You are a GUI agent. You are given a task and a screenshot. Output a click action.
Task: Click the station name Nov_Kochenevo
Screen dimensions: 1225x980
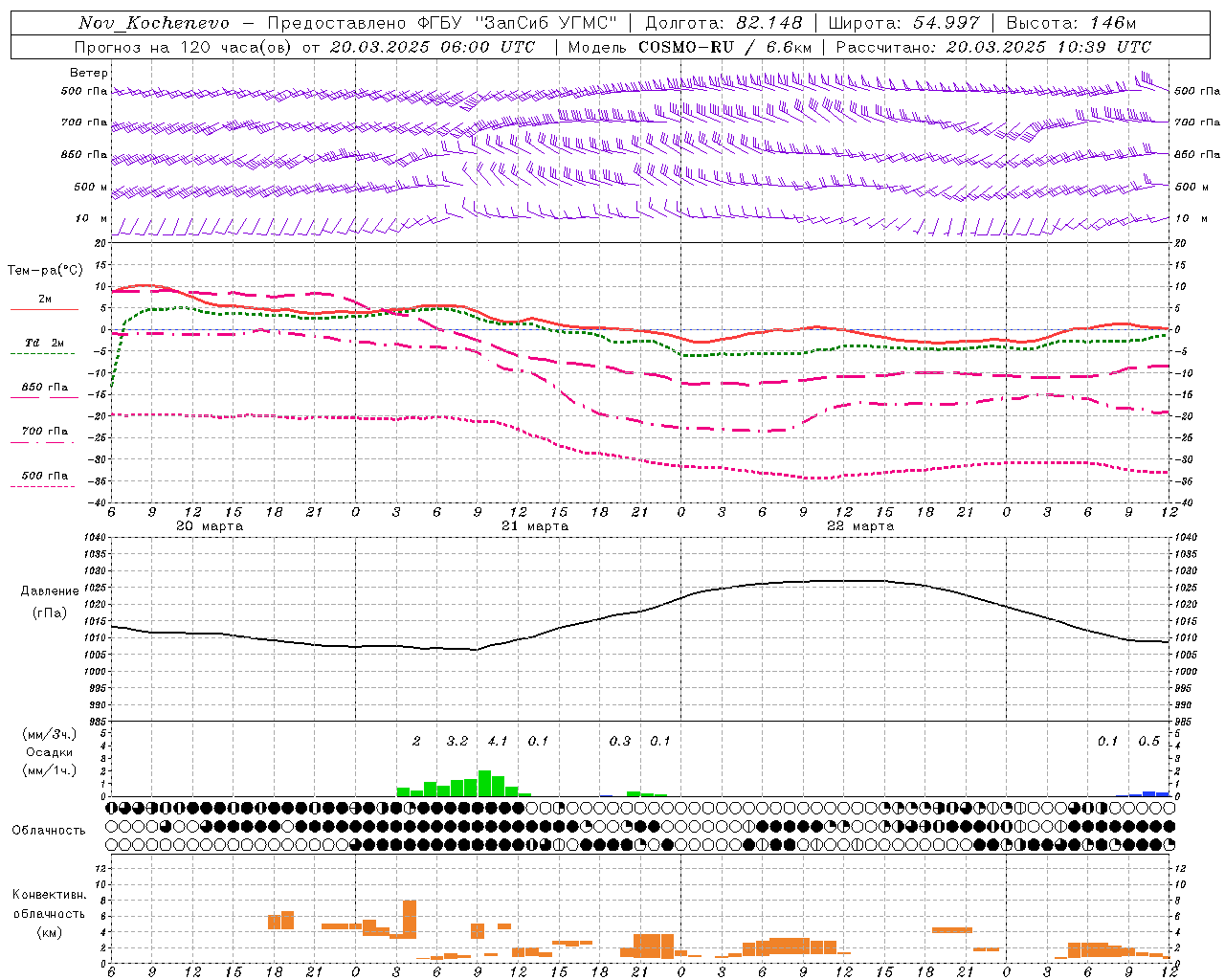[x=154, y=23]
